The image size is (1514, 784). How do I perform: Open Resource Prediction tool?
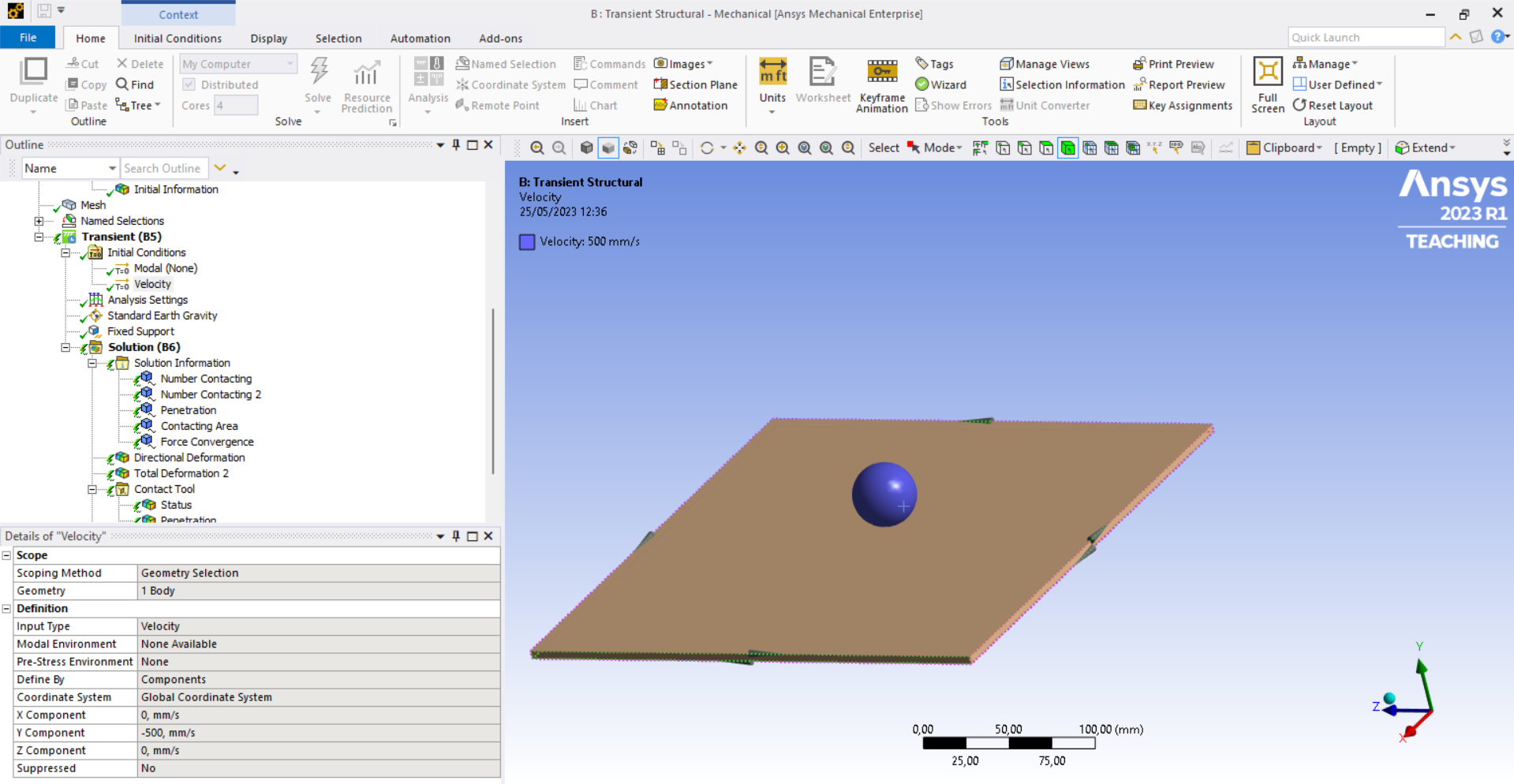click(x=366, y=86)
